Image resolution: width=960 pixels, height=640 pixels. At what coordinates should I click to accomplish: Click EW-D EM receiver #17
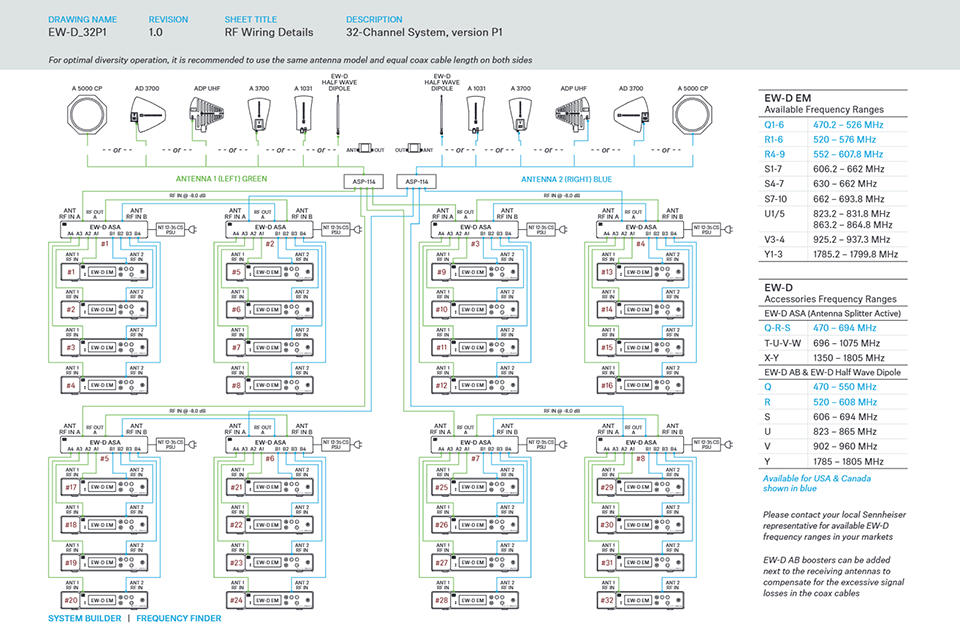pos(104,487)
